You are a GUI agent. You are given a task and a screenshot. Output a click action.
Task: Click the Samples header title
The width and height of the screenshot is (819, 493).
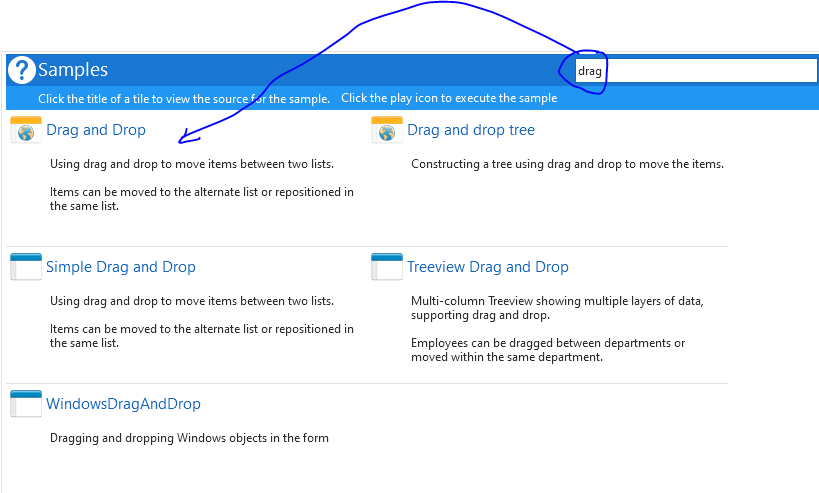(73, 69)
